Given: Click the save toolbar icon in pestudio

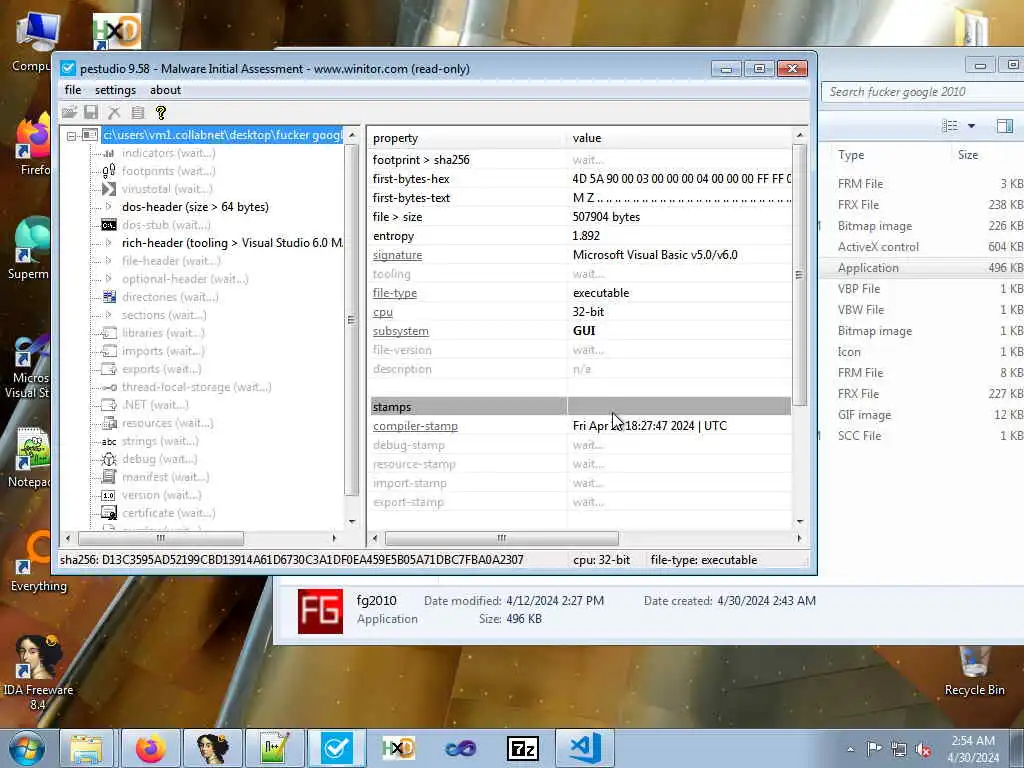Looking at the screenshot, I should pyautogui.click(x=91, y=112).
